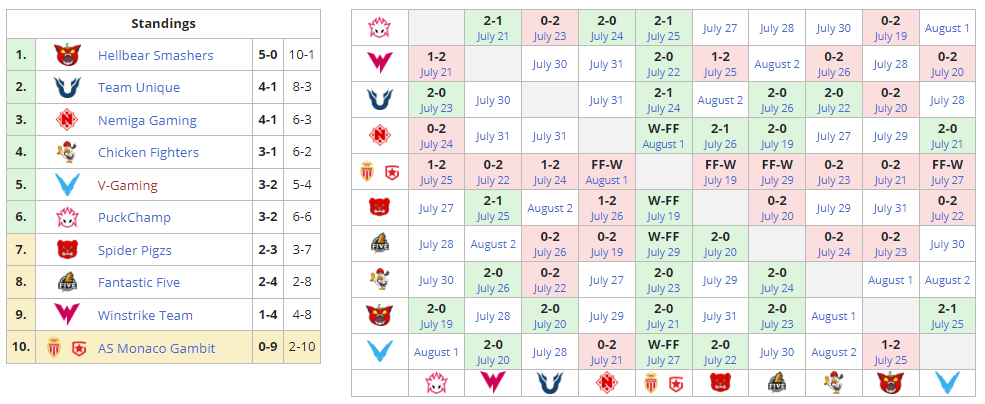Screen dimensions: 985x404
Task: Click the Standings table header
Action: pos(163,23)
